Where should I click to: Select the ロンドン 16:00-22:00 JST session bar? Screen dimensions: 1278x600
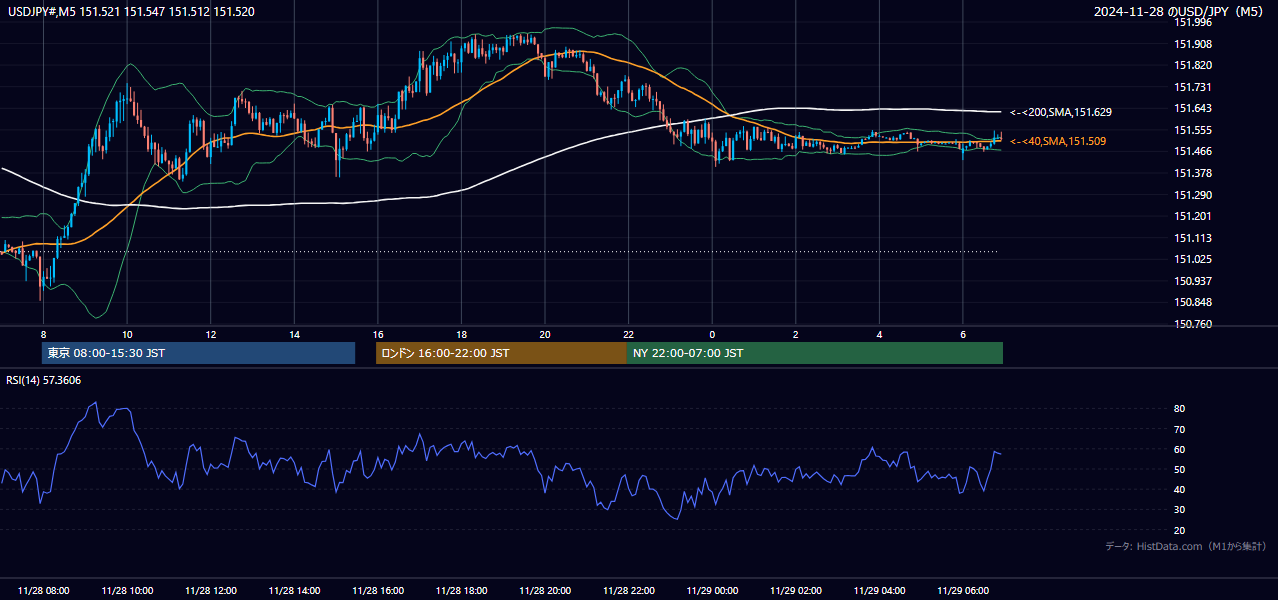(x=501, y=353)
